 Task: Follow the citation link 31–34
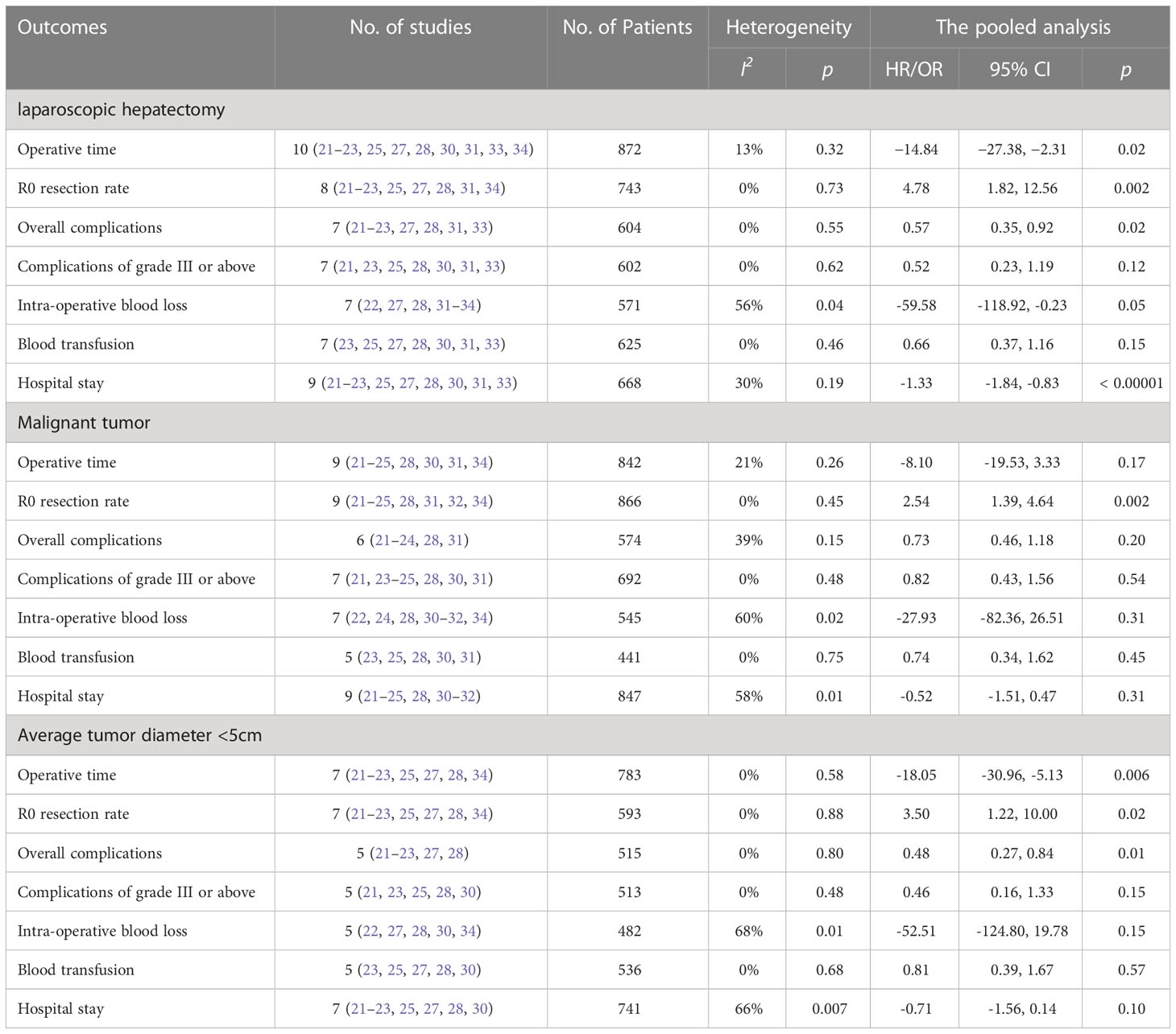456,305
